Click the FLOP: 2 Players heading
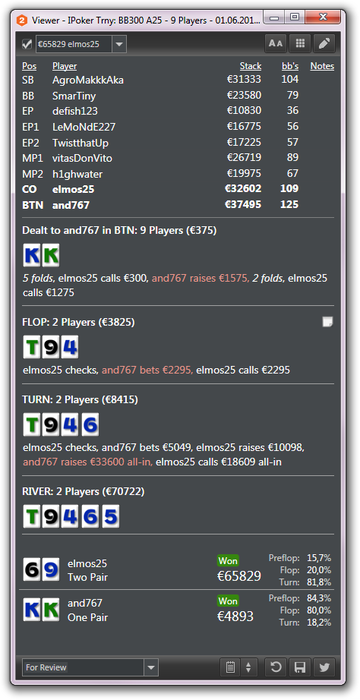Image resolution: width=360 pixels, height=700 pixels. pyautogui.click(x=79, y=322)
